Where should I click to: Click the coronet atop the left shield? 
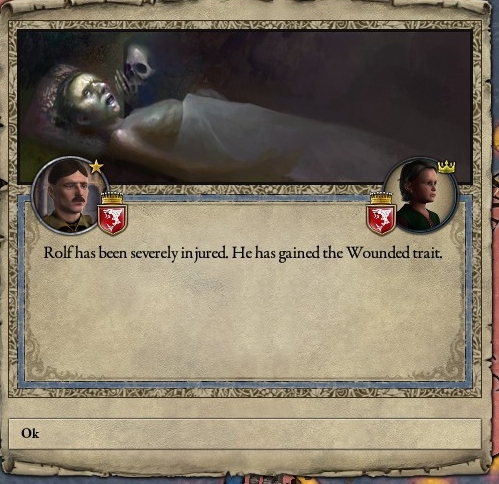coord(112,198)
